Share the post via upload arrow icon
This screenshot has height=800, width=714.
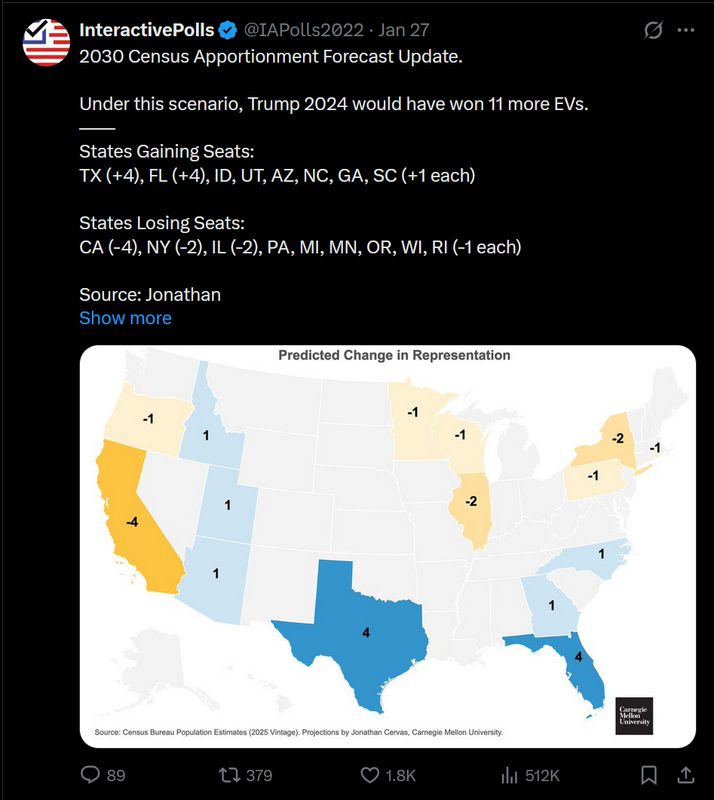(x=685, y=775)
